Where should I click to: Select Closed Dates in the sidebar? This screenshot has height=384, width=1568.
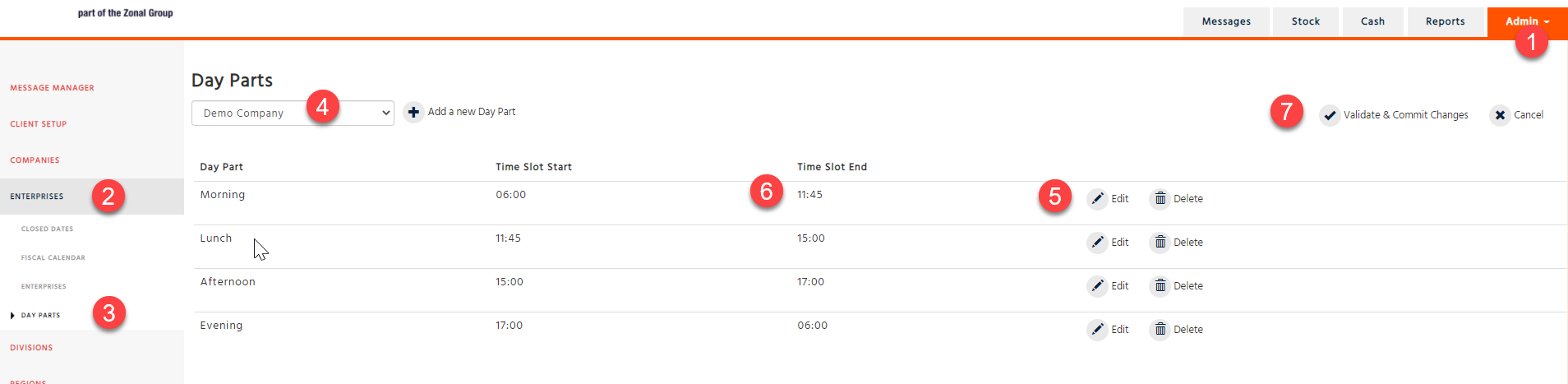[x=47, y=229]
